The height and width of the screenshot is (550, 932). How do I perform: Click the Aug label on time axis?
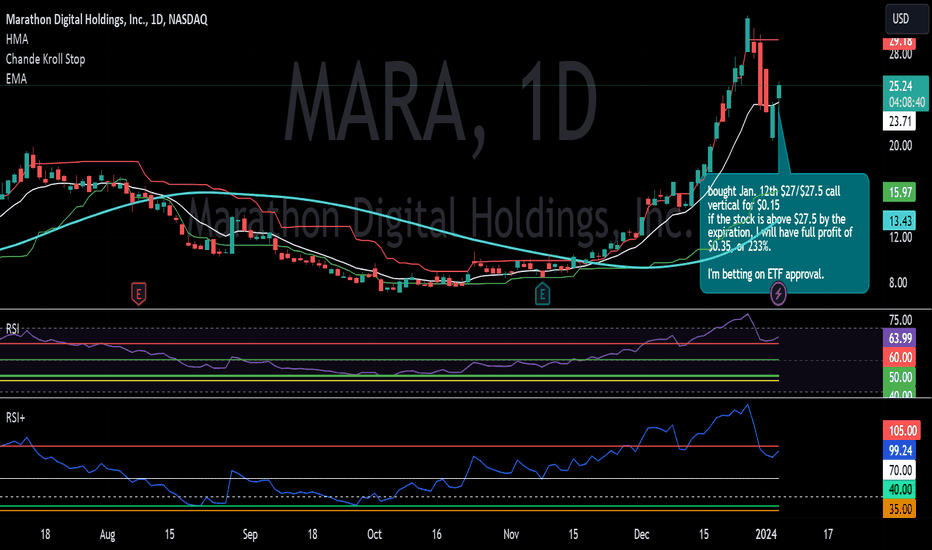coord(107,535)
